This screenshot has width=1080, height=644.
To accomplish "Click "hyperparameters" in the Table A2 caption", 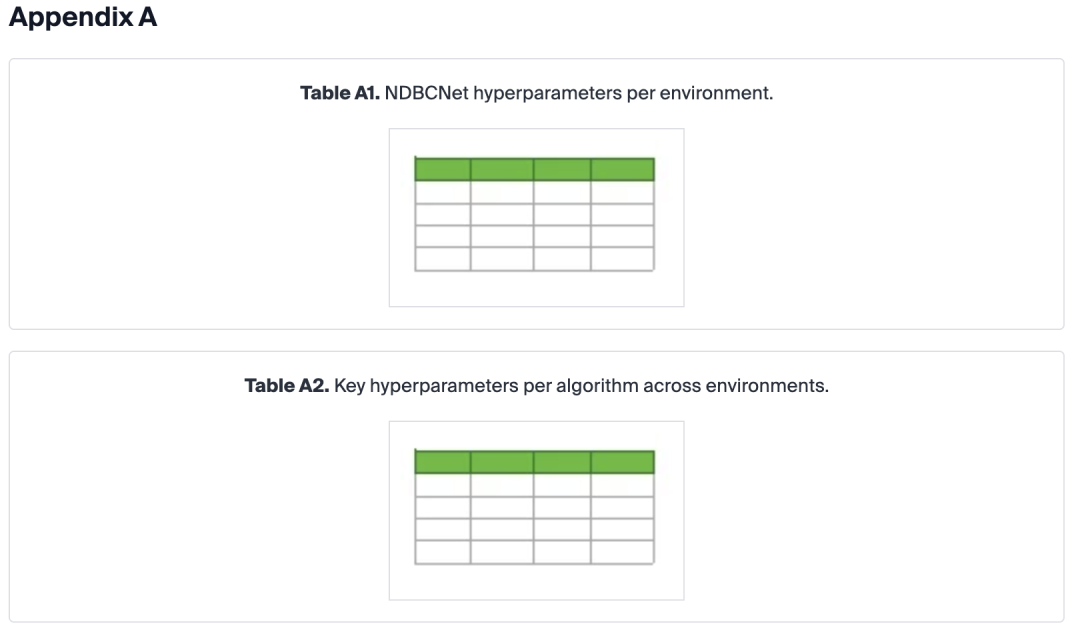I will coord(444,386).
